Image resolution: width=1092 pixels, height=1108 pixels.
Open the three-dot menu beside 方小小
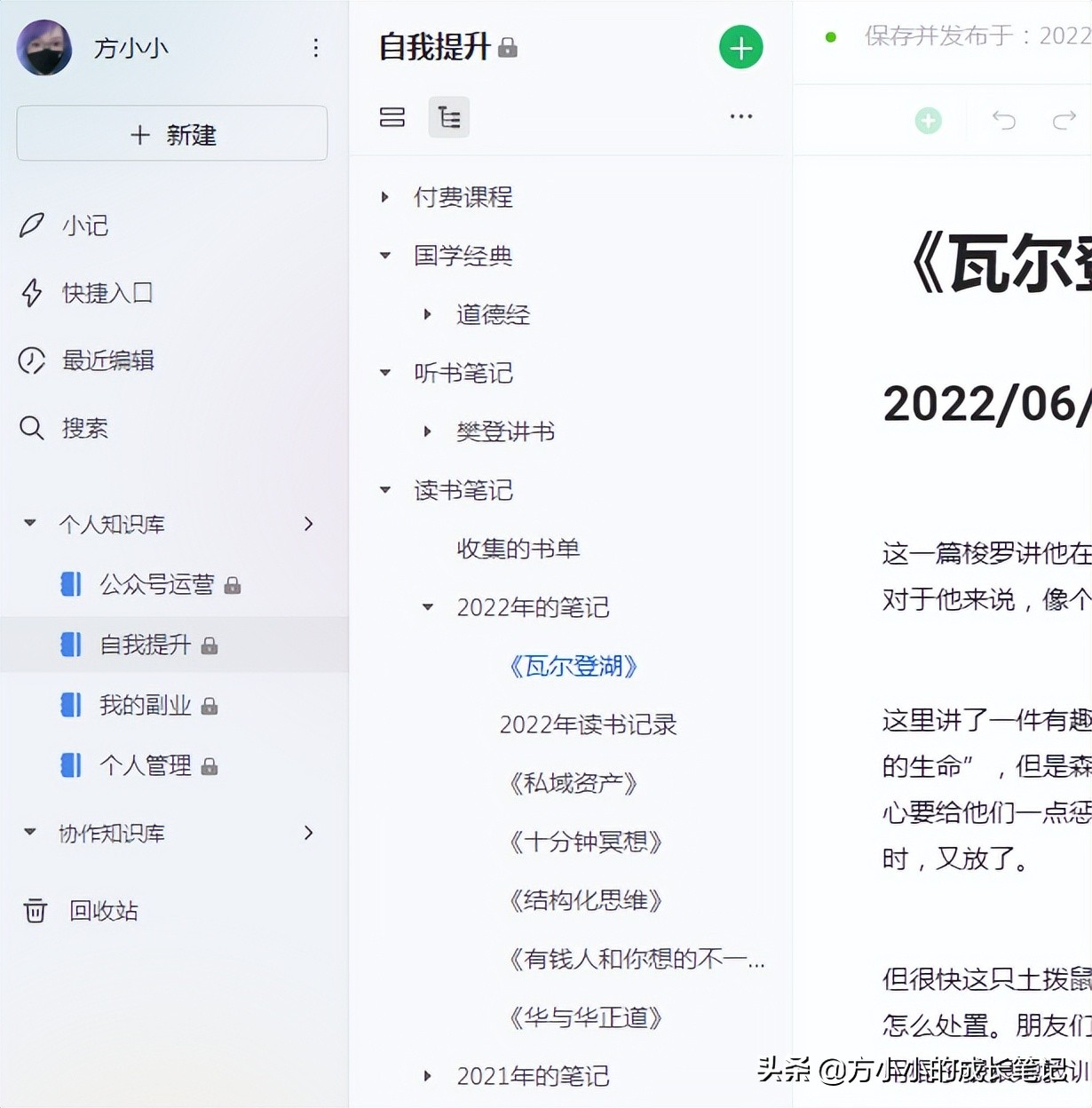tap(315, 48)
